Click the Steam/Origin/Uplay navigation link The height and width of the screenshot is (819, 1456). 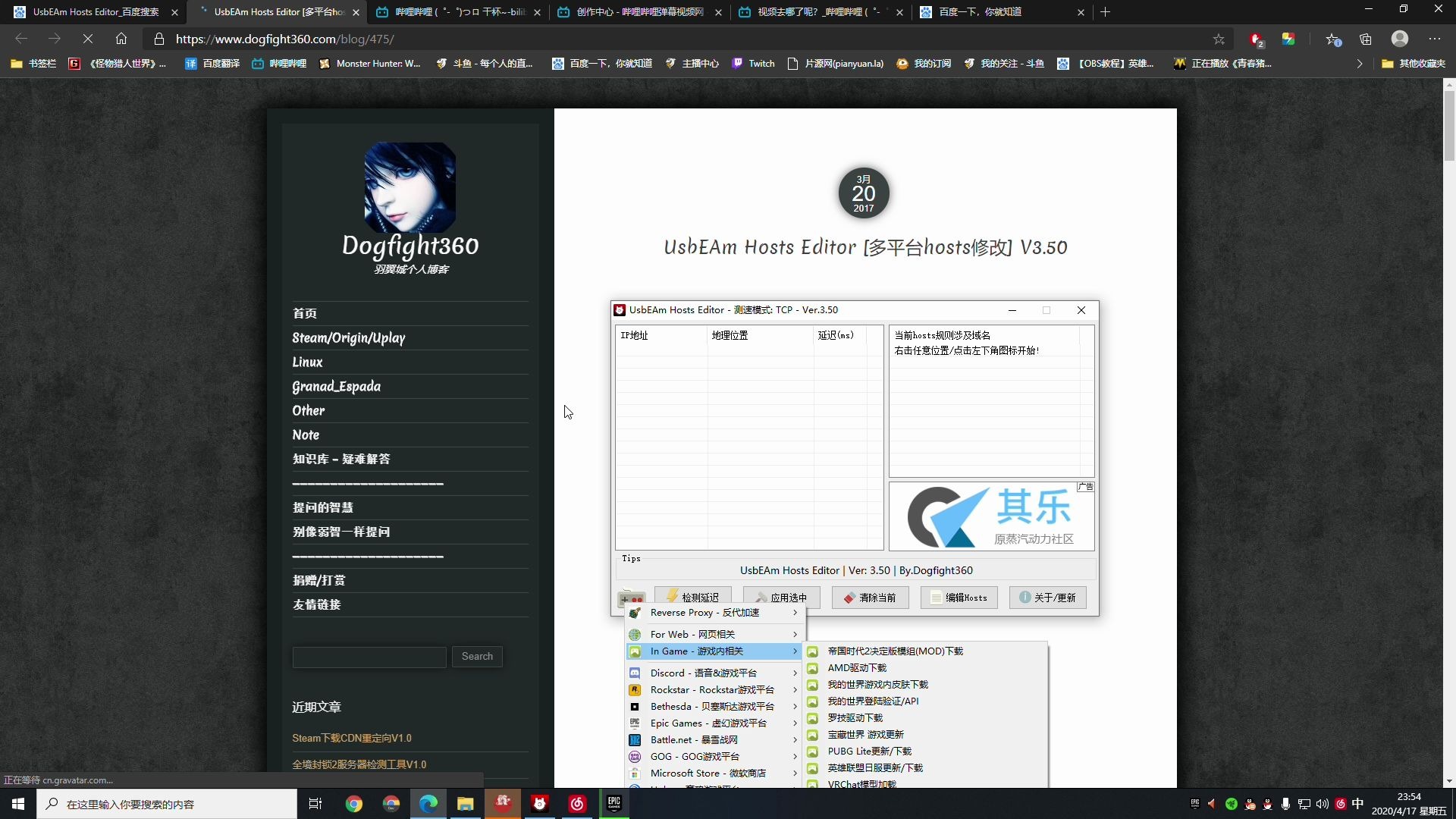pos(348,337)
